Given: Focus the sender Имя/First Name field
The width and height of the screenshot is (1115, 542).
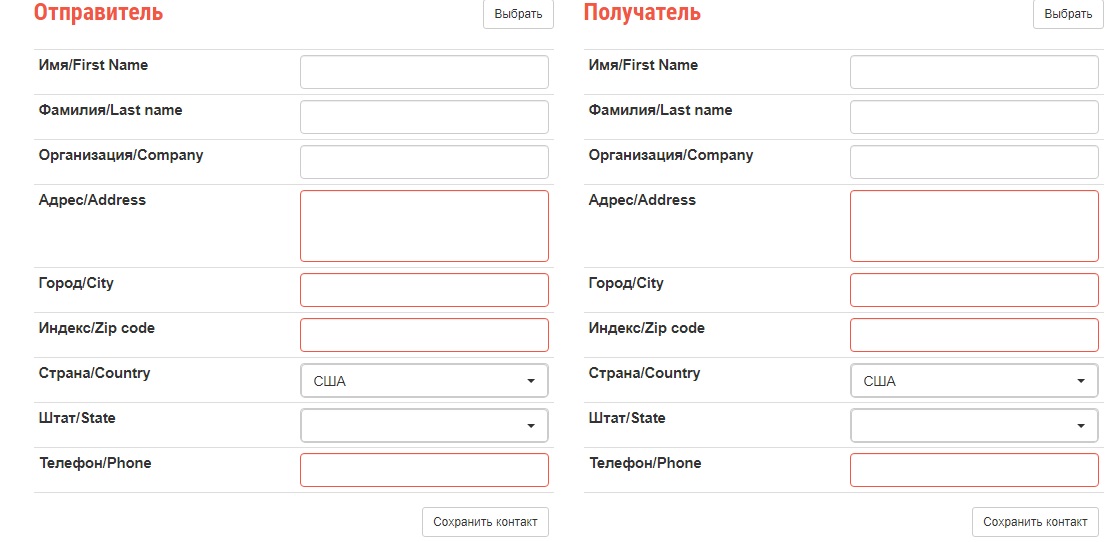Looking at the screenshot, I should (424, 72).
